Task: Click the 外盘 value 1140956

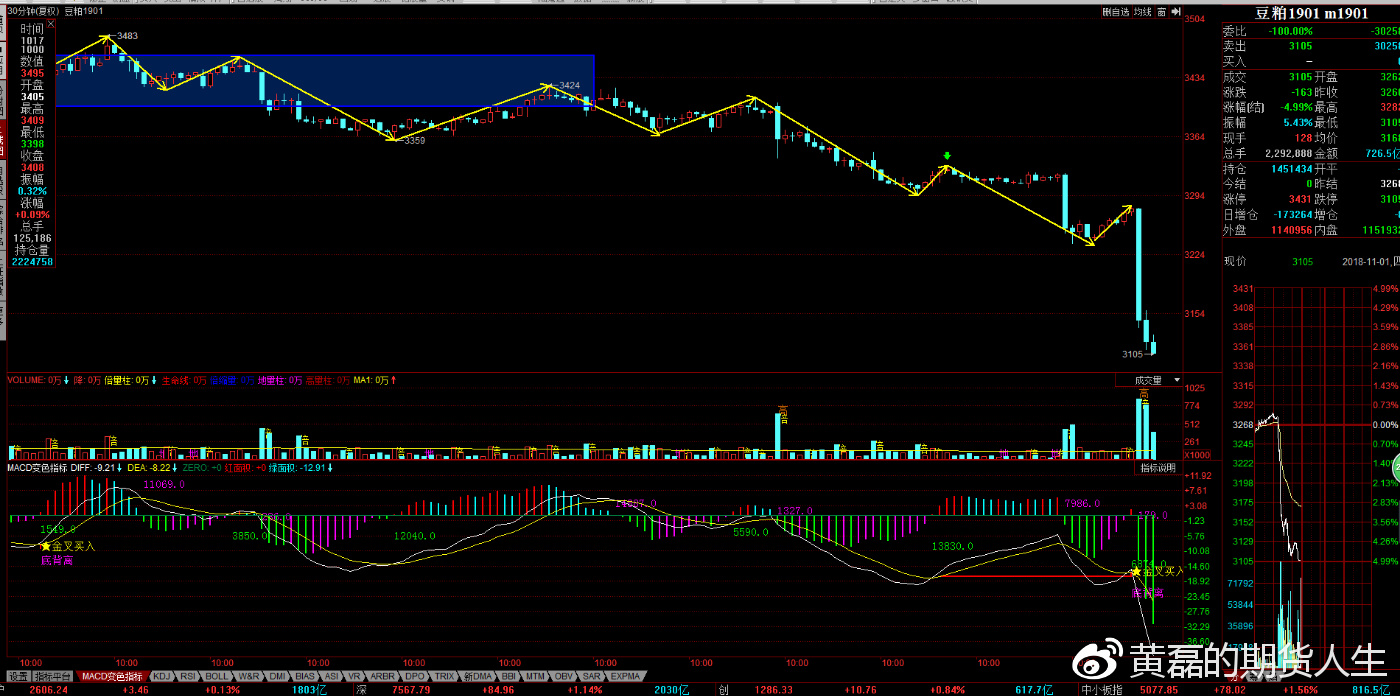Action: [1290, 229]
